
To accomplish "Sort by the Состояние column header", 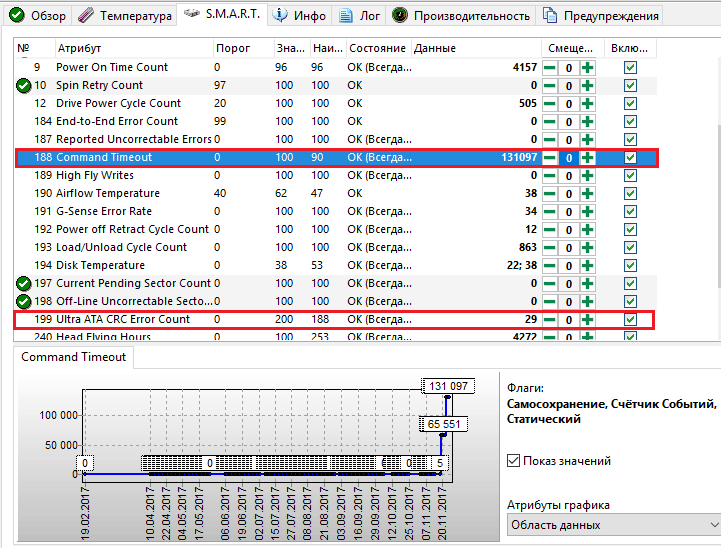I will 376,48.
